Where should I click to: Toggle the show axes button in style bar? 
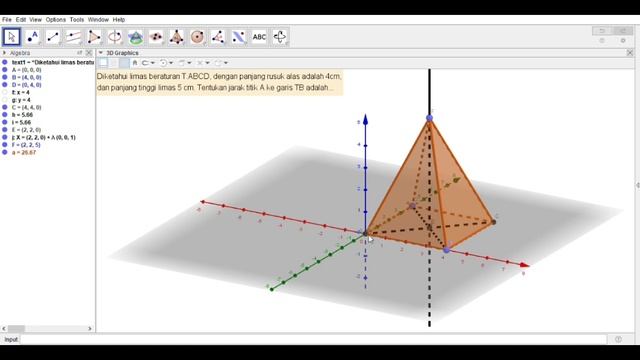[x=103, y=63]
